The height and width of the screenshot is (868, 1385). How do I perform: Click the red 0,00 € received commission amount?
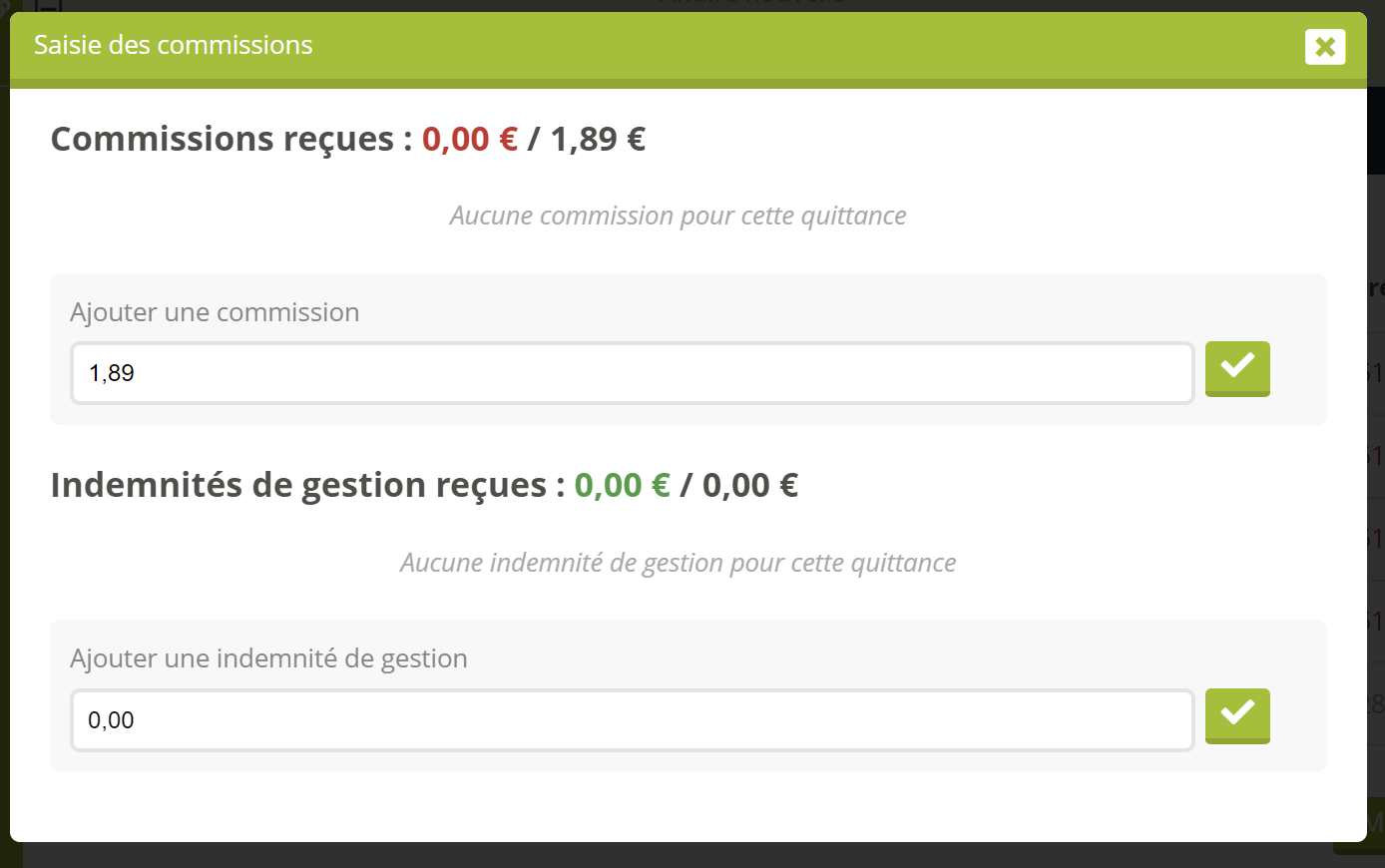(x=470, y=139)
